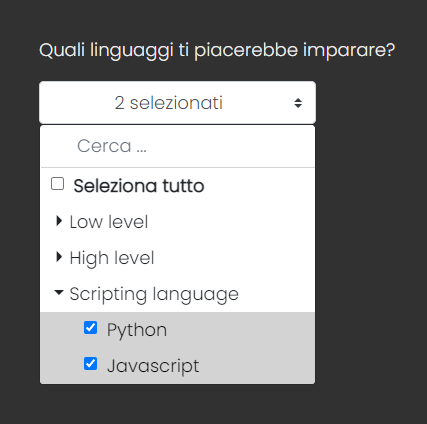Click empty space in the Python row

[240, 330]
